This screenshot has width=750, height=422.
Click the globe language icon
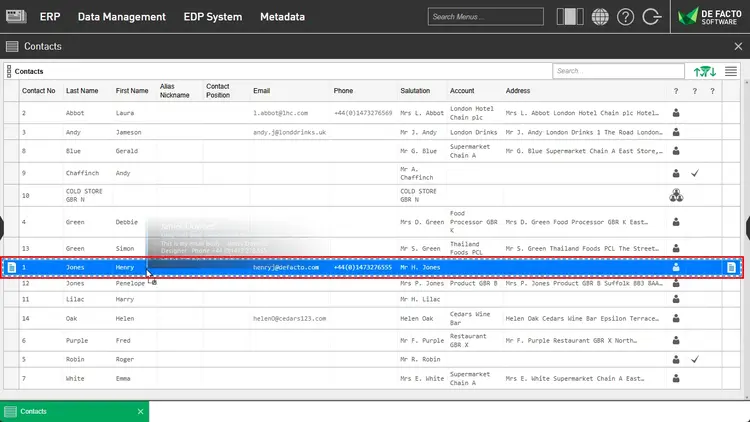pos(600,17)
